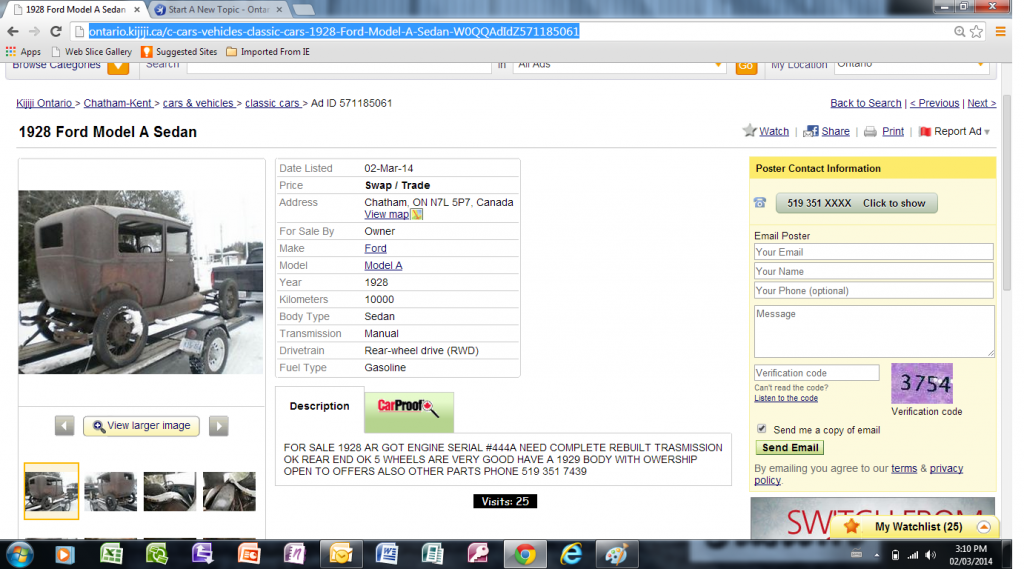
Task: Open the Browse Categories dropdown
Action: coord(118,66)
